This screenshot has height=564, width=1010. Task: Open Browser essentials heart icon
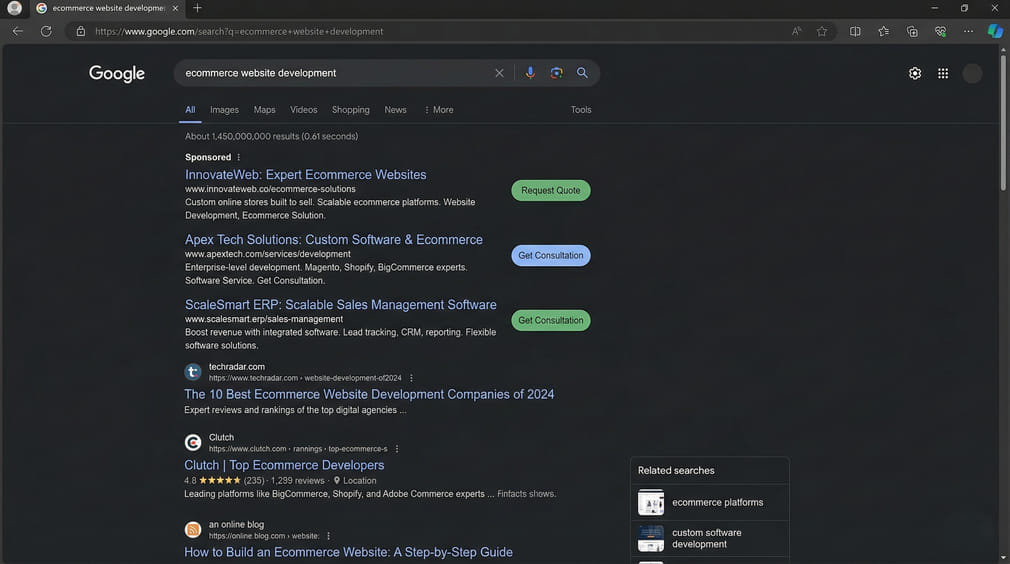[x=940, y=31]
